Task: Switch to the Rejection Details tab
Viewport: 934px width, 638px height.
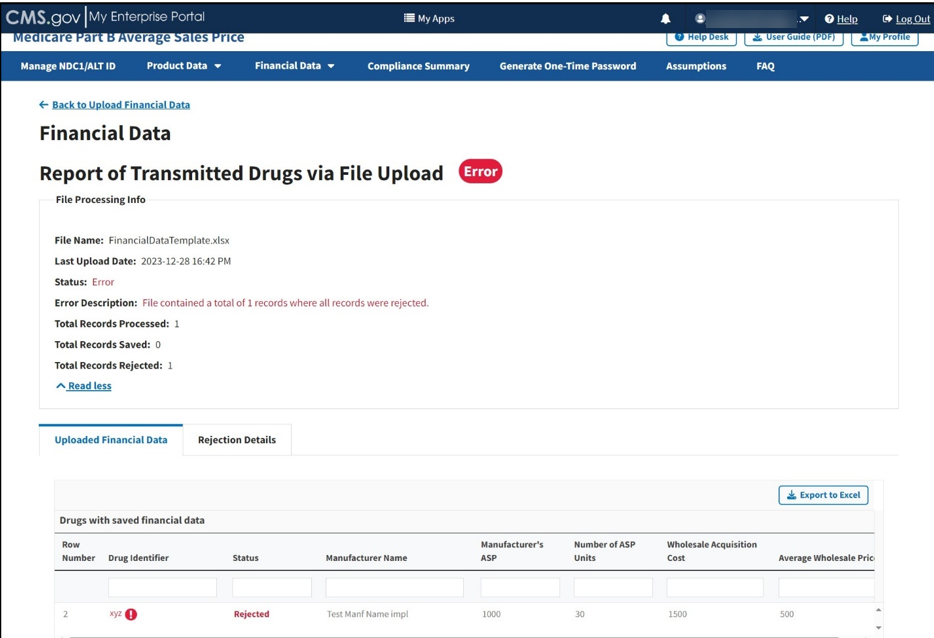Action: point(237,440)
